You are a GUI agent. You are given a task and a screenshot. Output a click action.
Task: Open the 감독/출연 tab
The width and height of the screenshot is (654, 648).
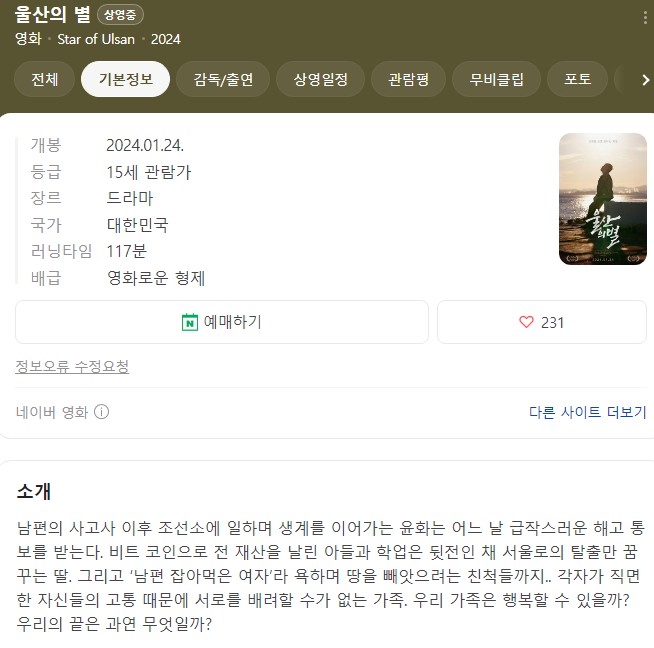point(223,79)
